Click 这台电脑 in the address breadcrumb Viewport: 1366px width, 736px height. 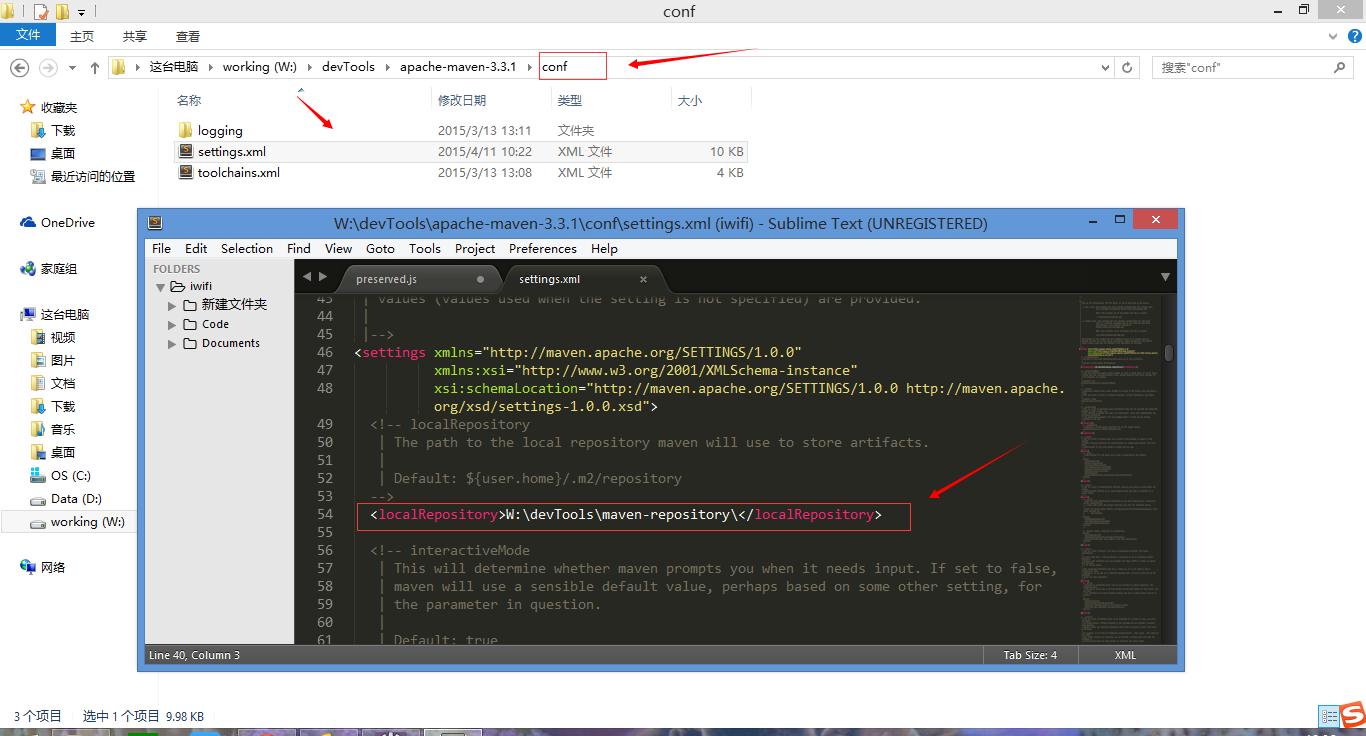click(174, 67)
